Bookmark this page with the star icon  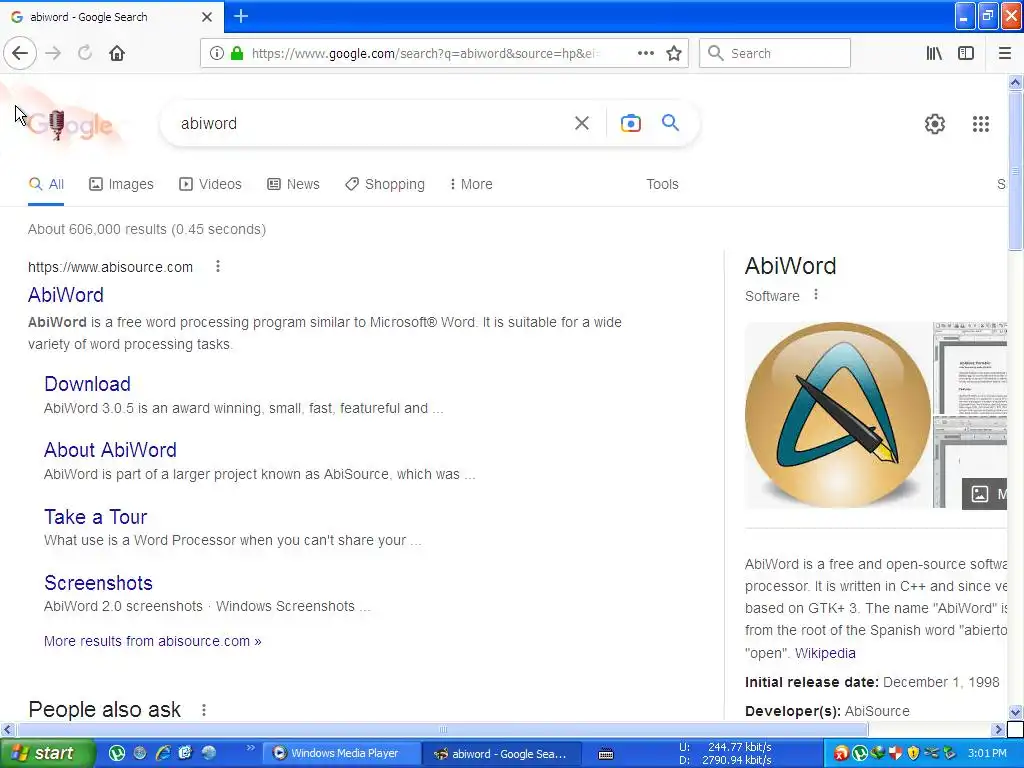coord(674,54)
